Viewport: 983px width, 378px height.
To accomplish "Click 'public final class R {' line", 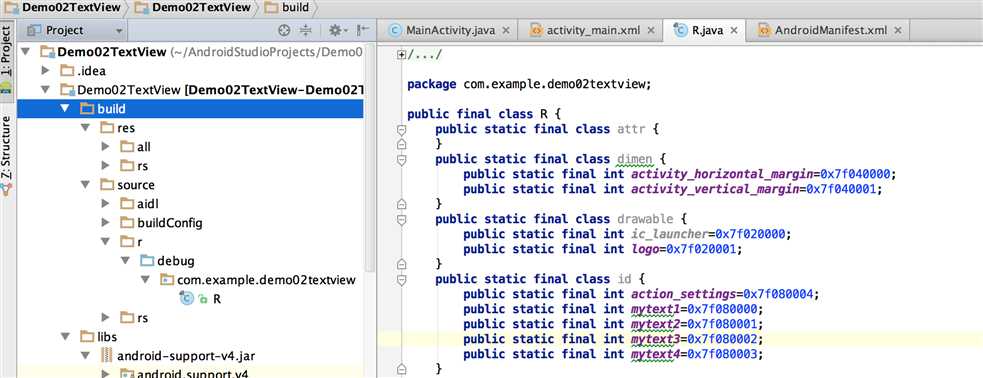I will click(x=483, y=114).
